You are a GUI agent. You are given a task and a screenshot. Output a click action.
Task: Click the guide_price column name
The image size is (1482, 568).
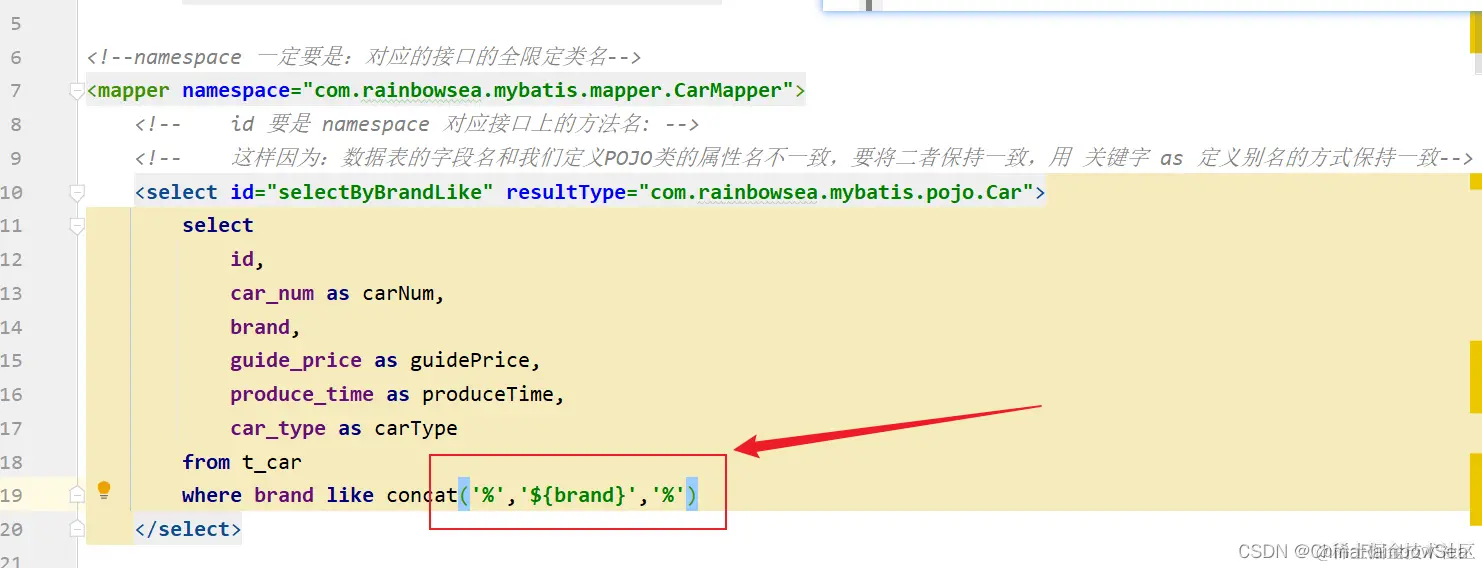(296, 361)
